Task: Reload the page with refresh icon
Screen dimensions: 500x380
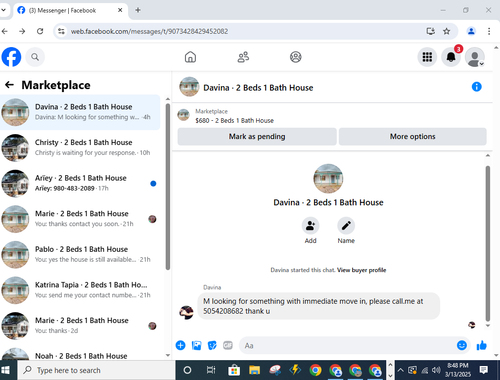Action: 40,31
